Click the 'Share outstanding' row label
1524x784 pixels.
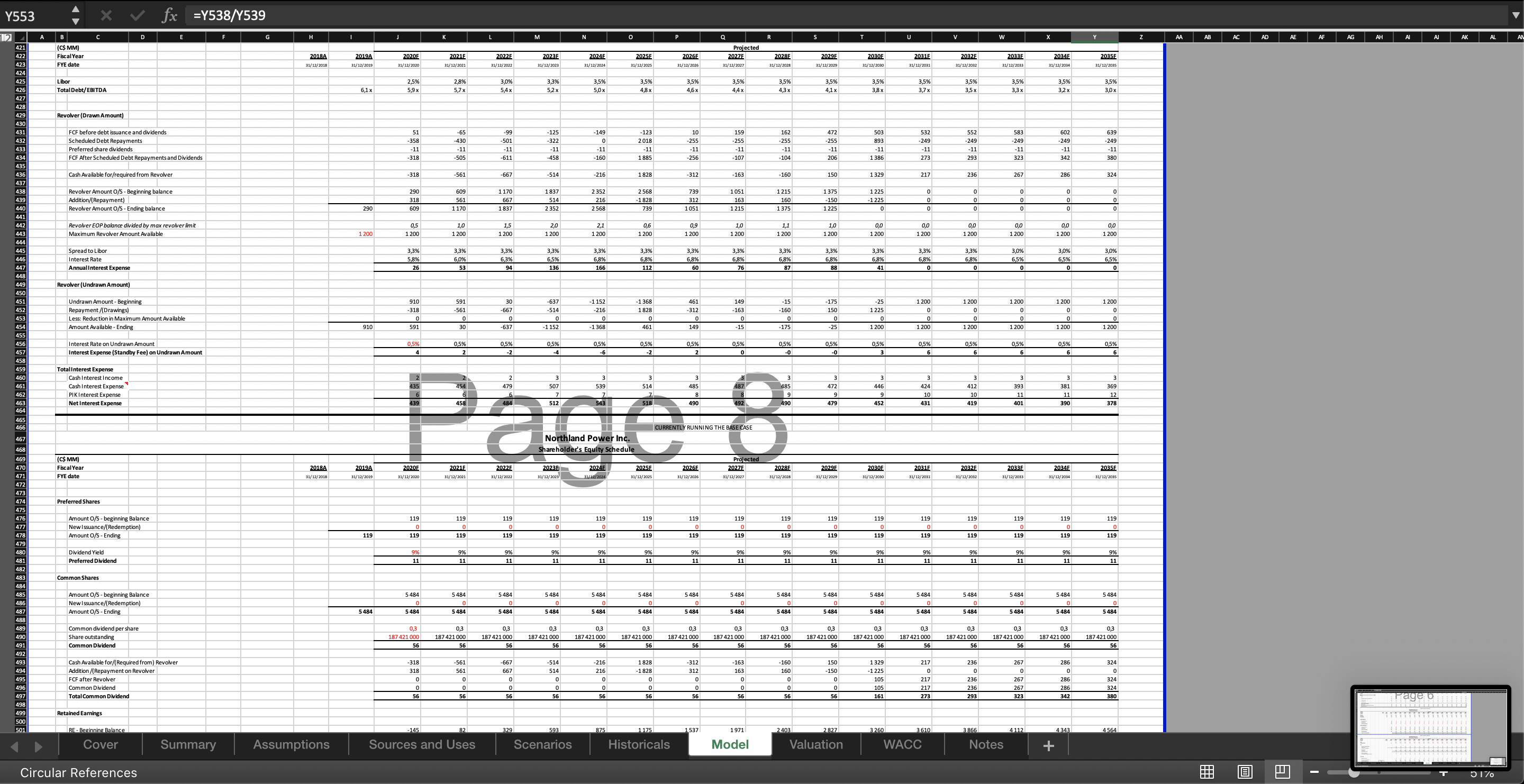(x=91, y=637)
